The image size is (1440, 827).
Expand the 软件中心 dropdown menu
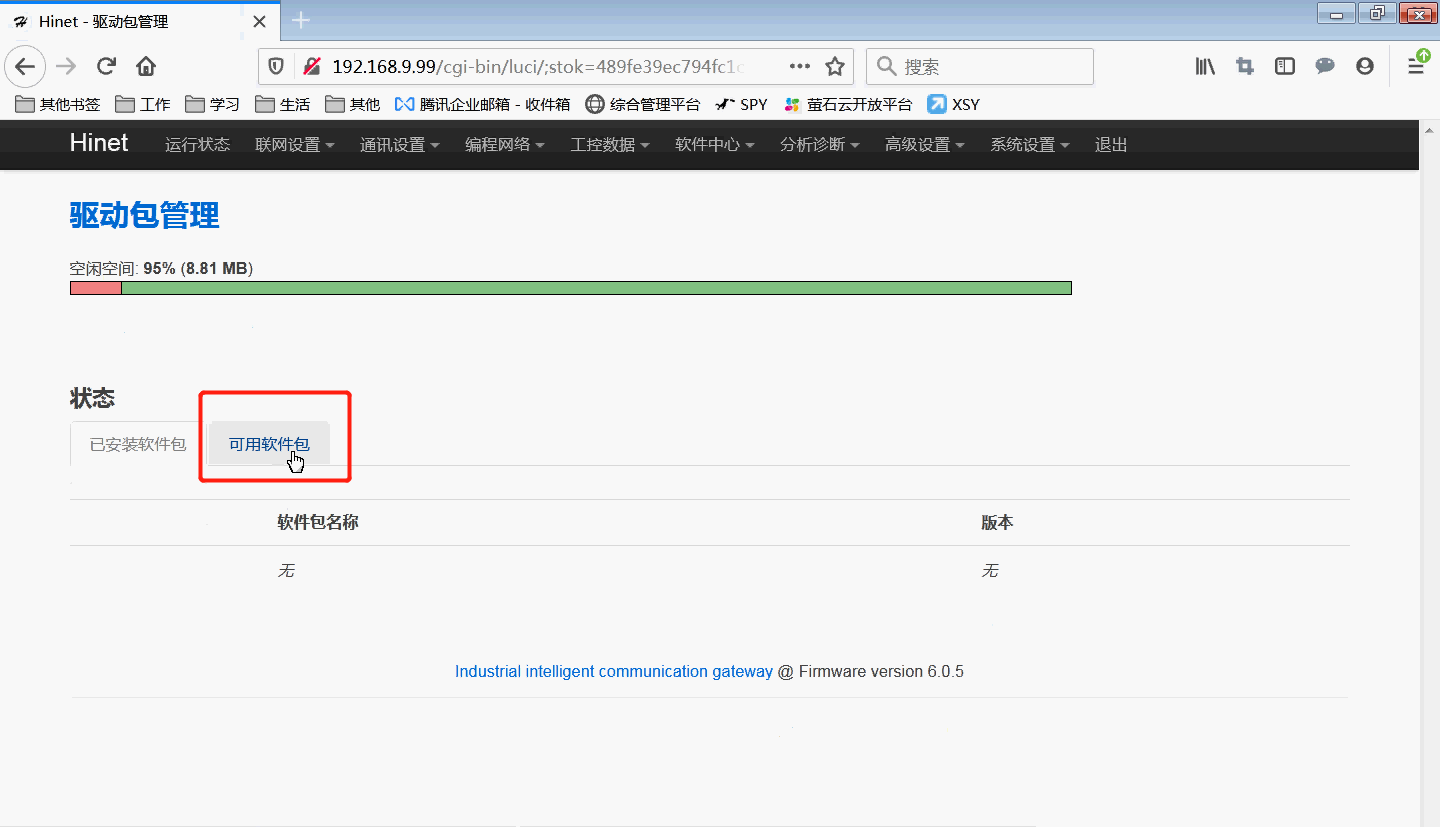pos(714,145)
